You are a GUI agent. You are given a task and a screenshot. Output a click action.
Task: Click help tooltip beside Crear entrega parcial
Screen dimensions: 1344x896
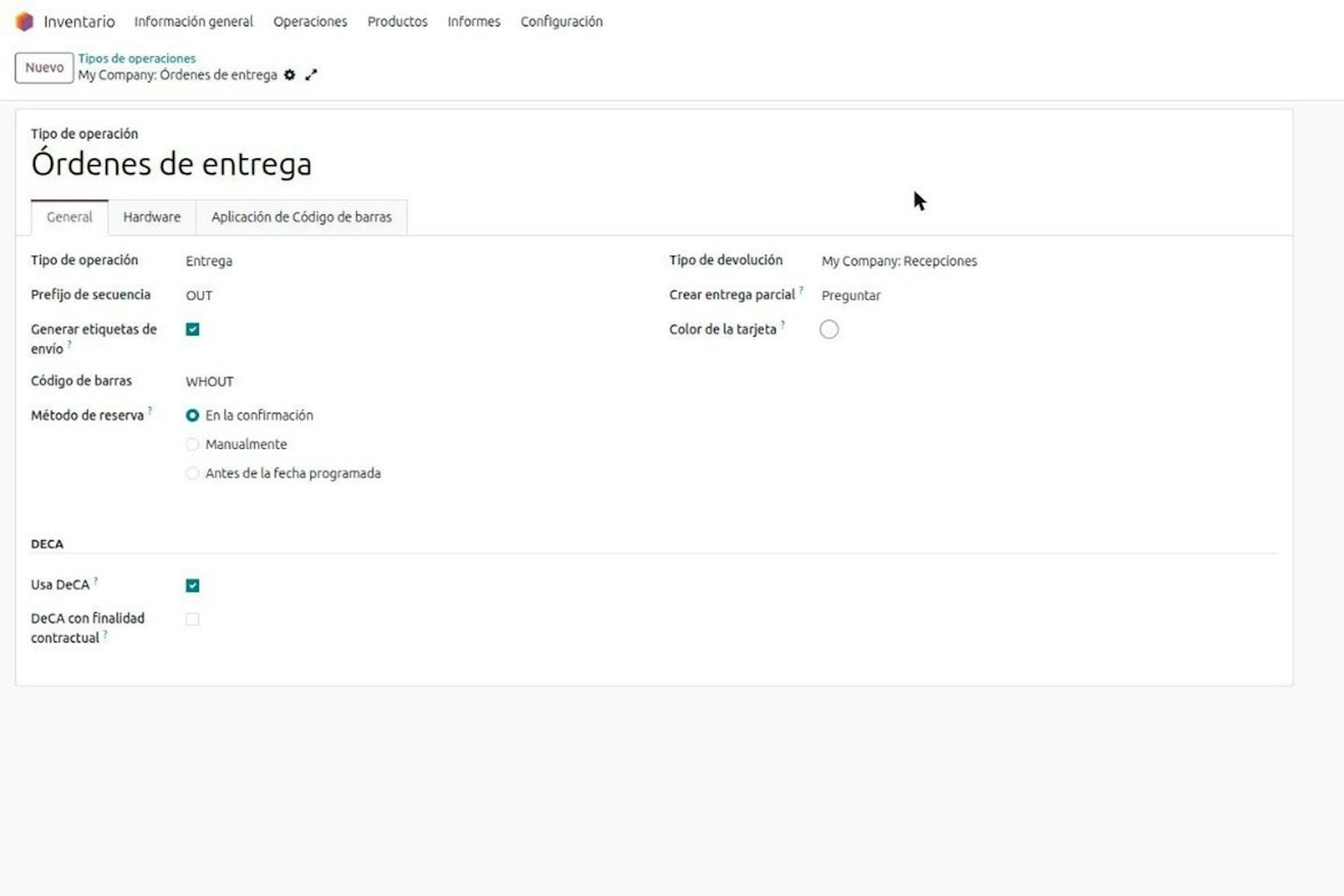coord(801,290)
